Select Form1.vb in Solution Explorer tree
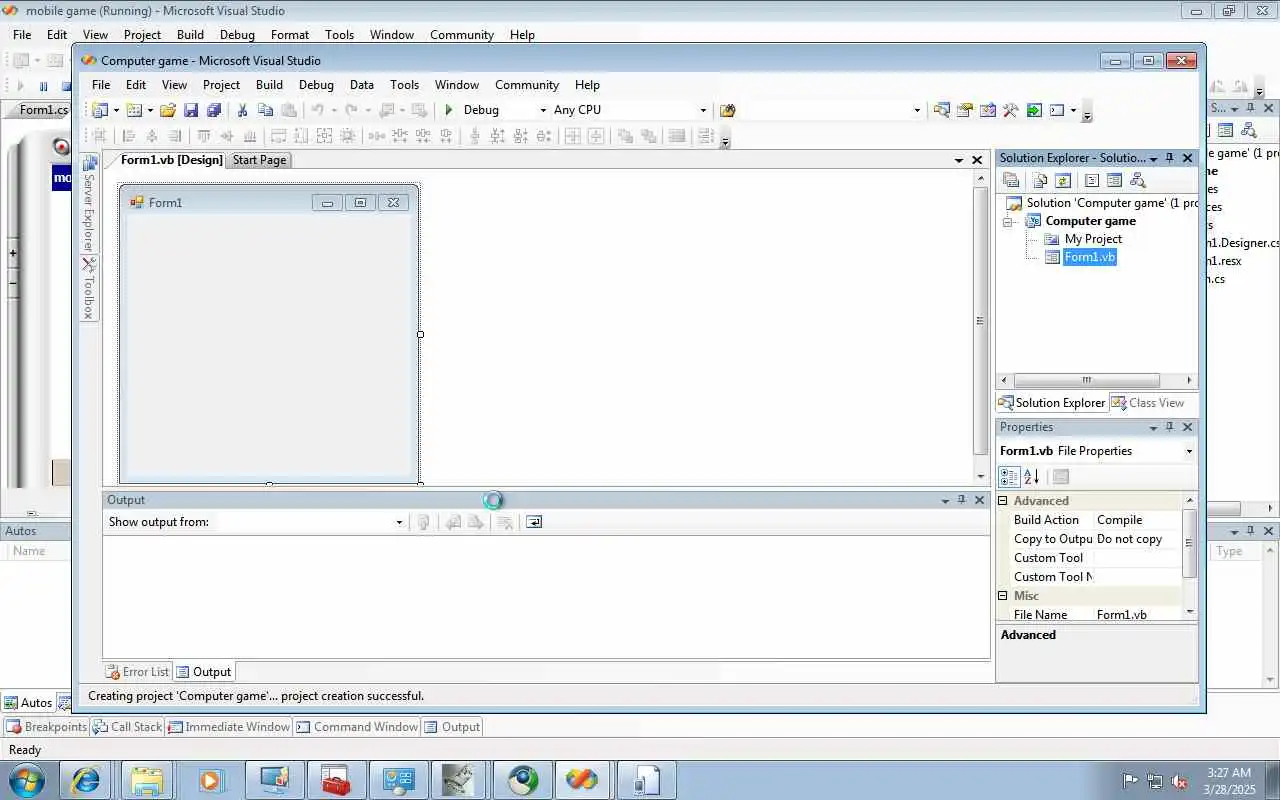This screenshot has height=800, width=1280. coord(1089,257)
